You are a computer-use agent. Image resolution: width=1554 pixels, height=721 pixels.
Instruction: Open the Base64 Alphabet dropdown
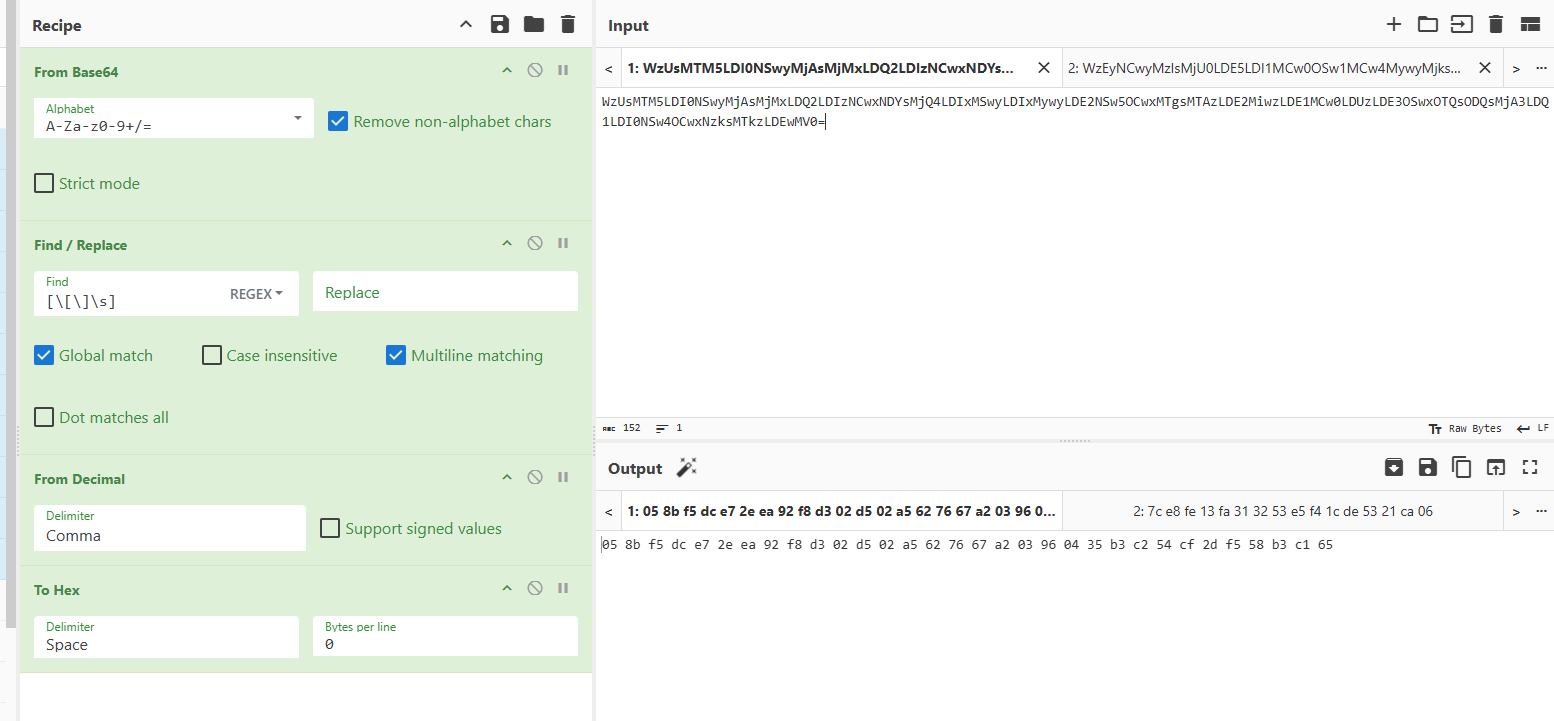[298, 118]
